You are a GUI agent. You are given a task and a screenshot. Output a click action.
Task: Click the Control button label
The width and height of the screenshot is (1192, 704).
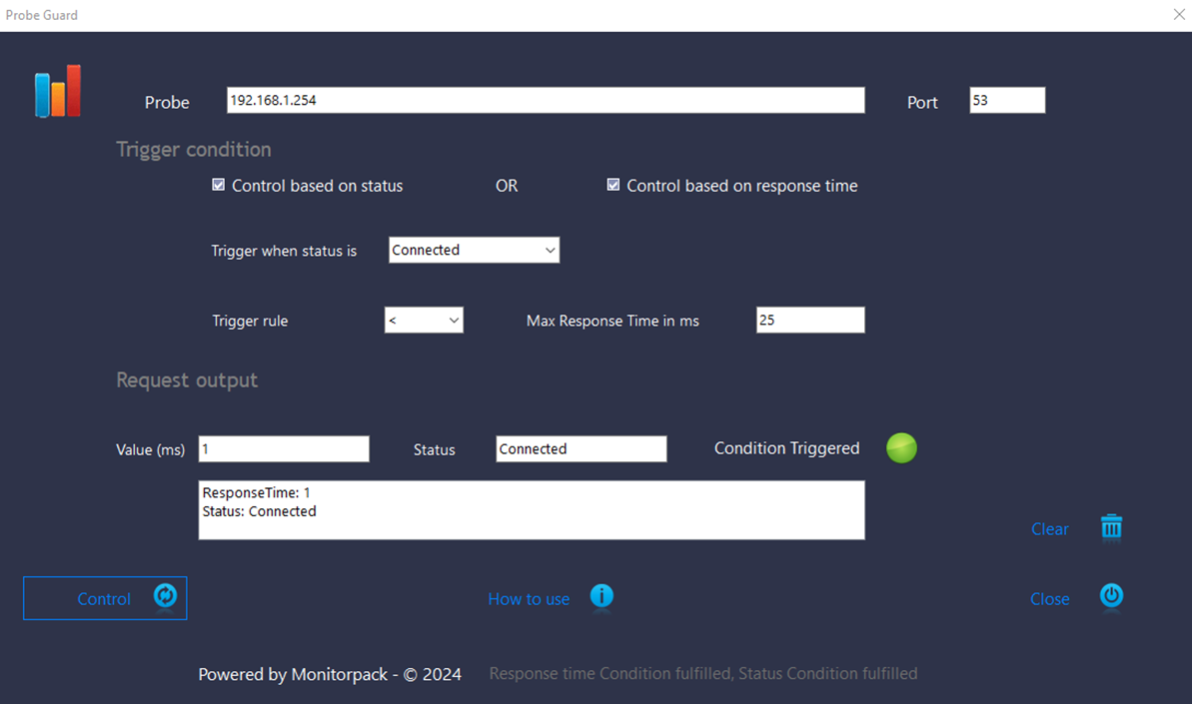[x=104, y=599]
